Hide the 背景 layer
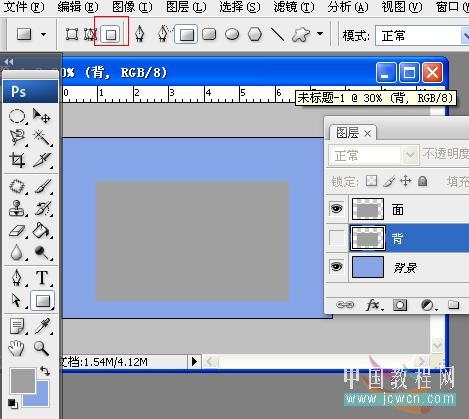Screen dimensions: 469x419 coord(336,267)
